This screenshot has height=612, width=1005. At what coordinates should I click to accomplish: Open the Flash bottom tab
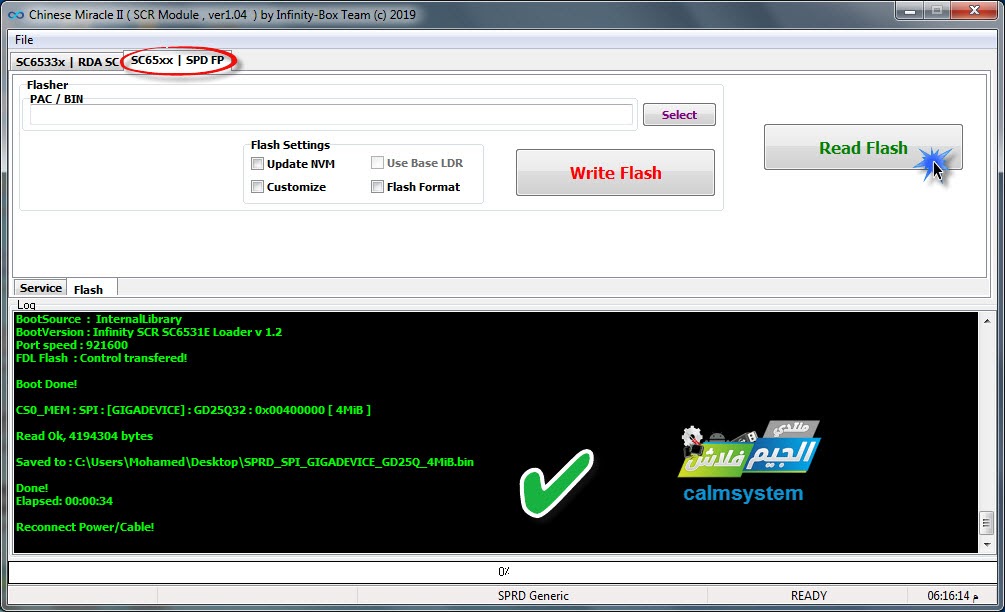(88, 290)
